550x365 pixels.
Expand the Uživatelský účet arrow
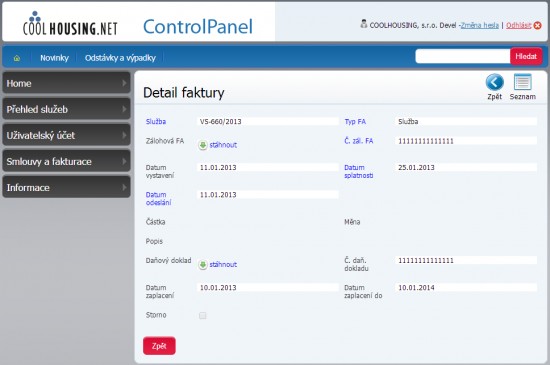[124, 135]
